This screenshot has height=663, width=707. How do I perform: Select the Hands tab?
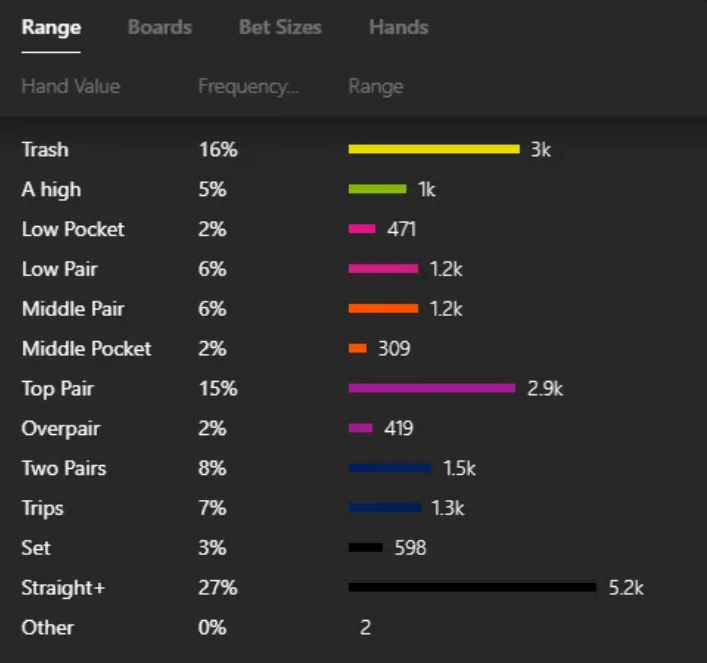coord(398,27)
